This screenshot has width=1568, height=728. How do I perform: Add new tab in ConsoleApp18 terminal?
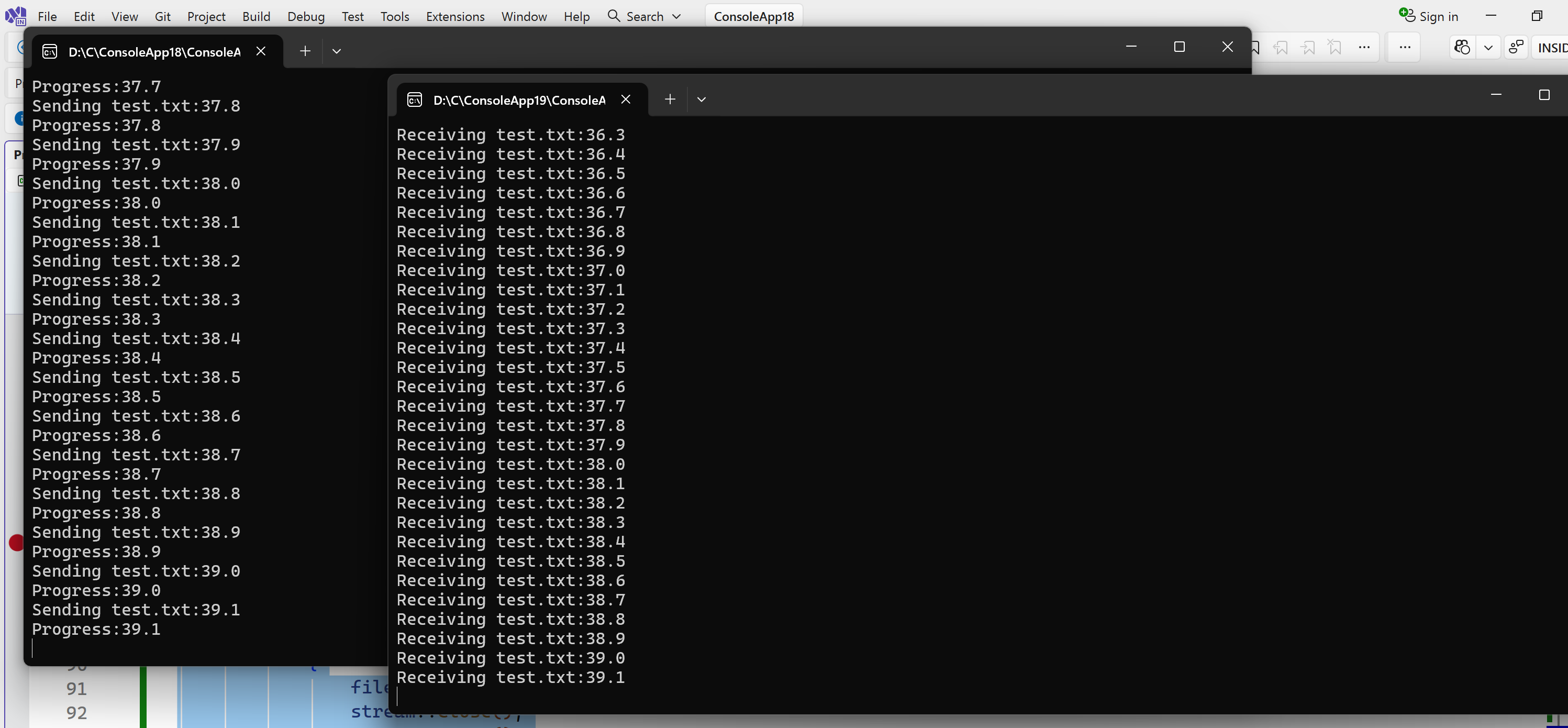(305, 51)
